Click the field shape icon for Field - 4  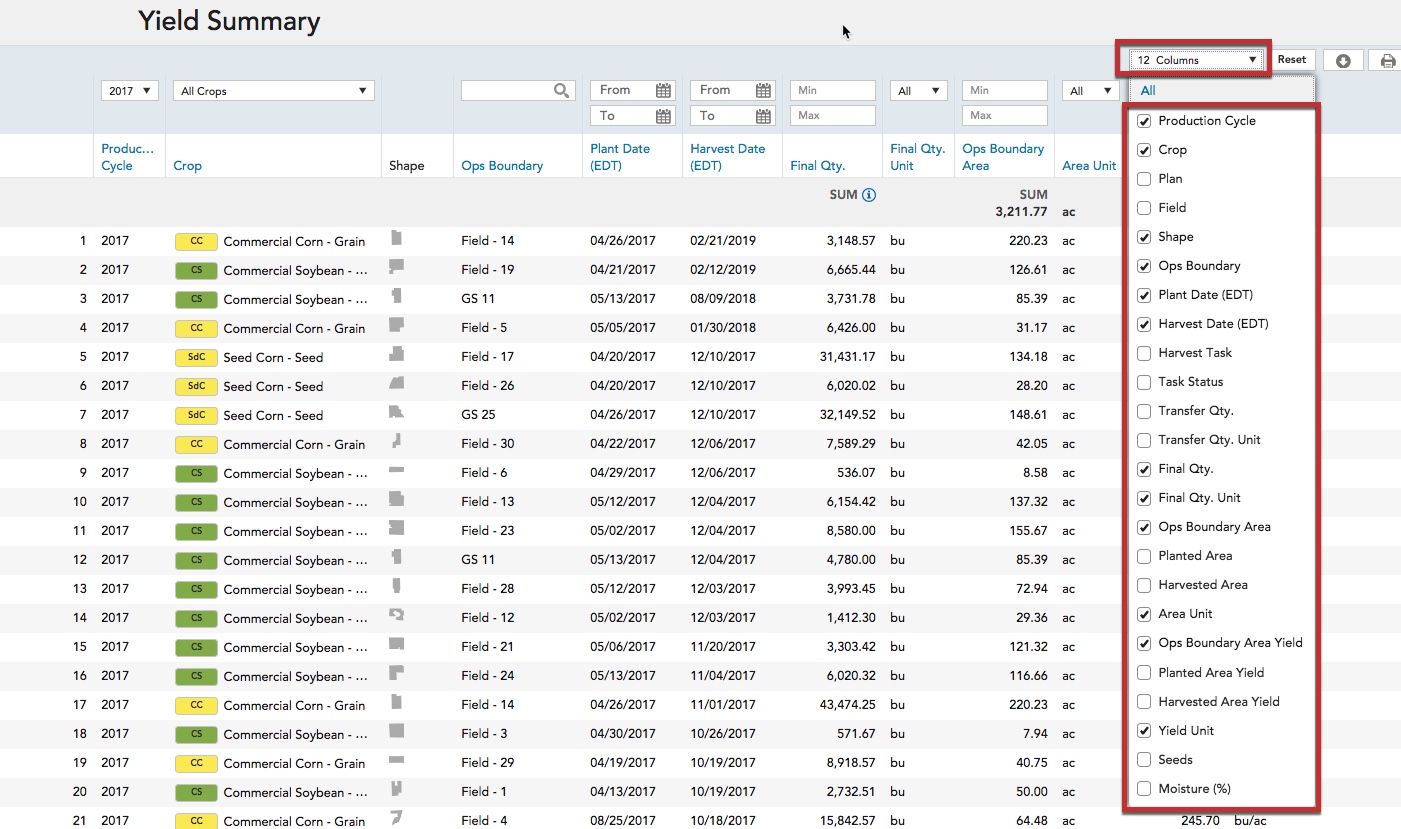396,818
